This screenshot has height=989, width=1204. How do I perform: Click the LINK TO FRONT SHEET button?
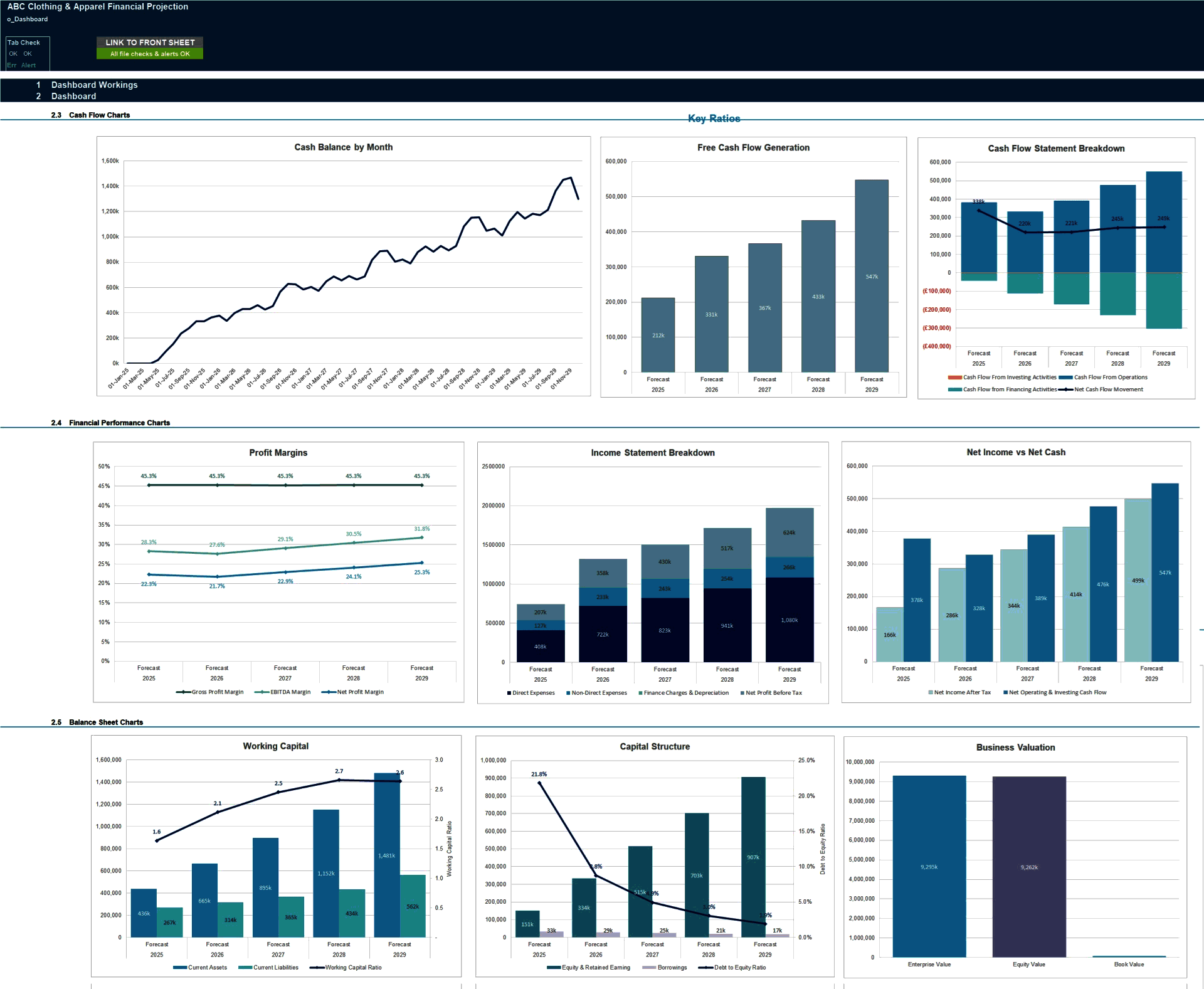tap(150, 42)
